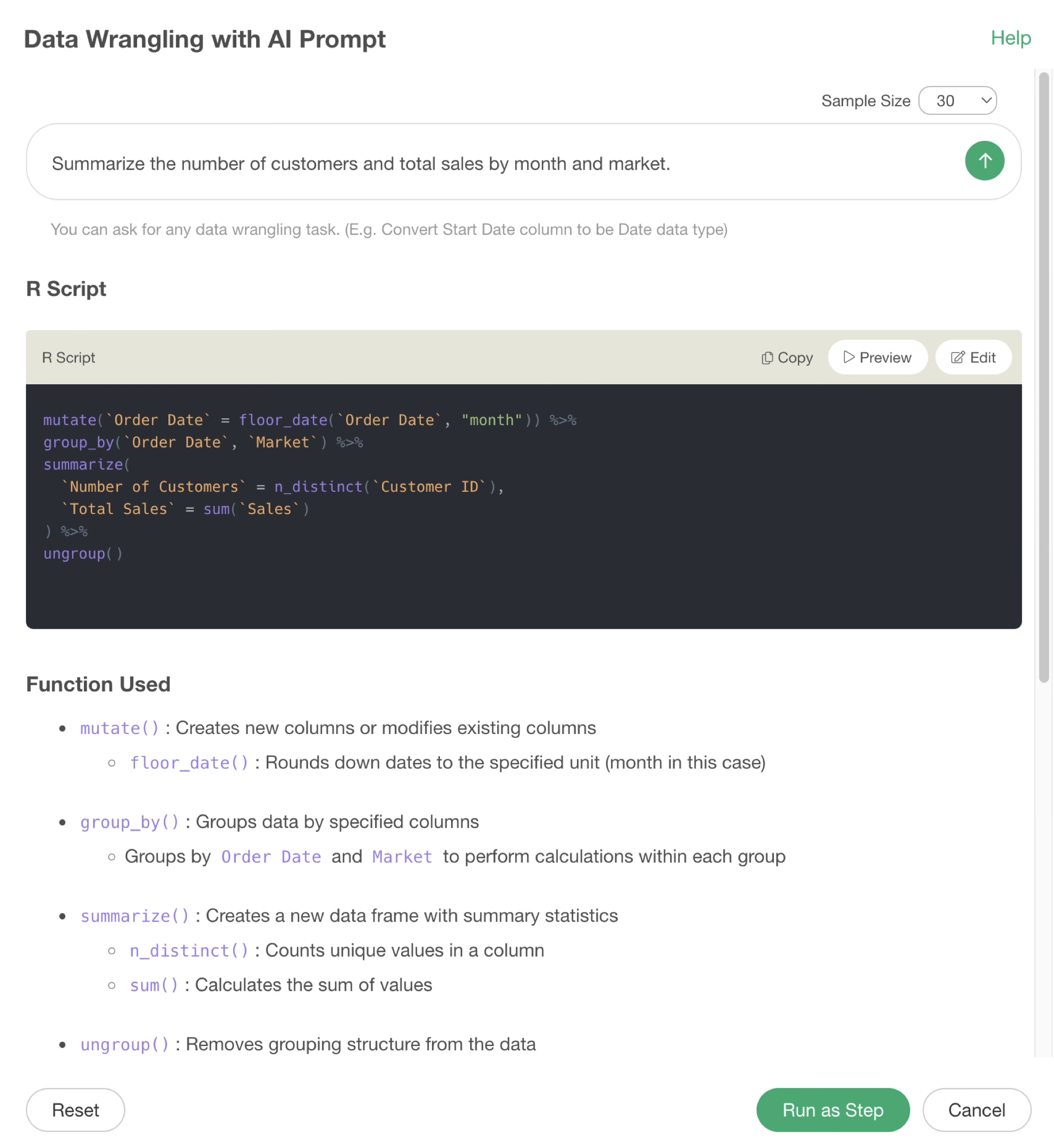Open the Help link
Screen dimensions: 1054x1148
tap(1010, 38)
